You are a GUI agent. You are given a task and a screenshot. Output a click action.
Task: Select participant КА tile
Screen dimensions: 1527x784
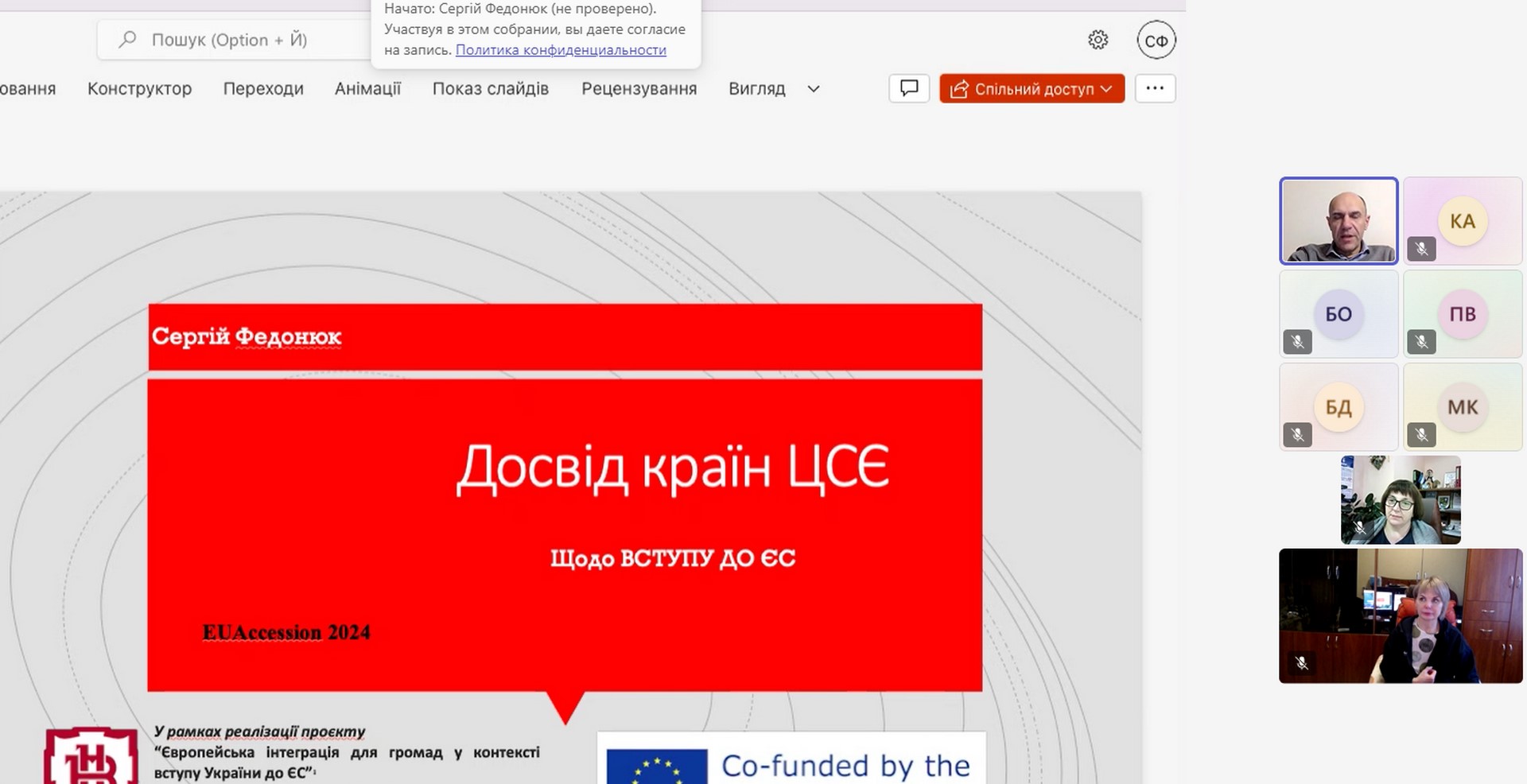[1463, 221]
